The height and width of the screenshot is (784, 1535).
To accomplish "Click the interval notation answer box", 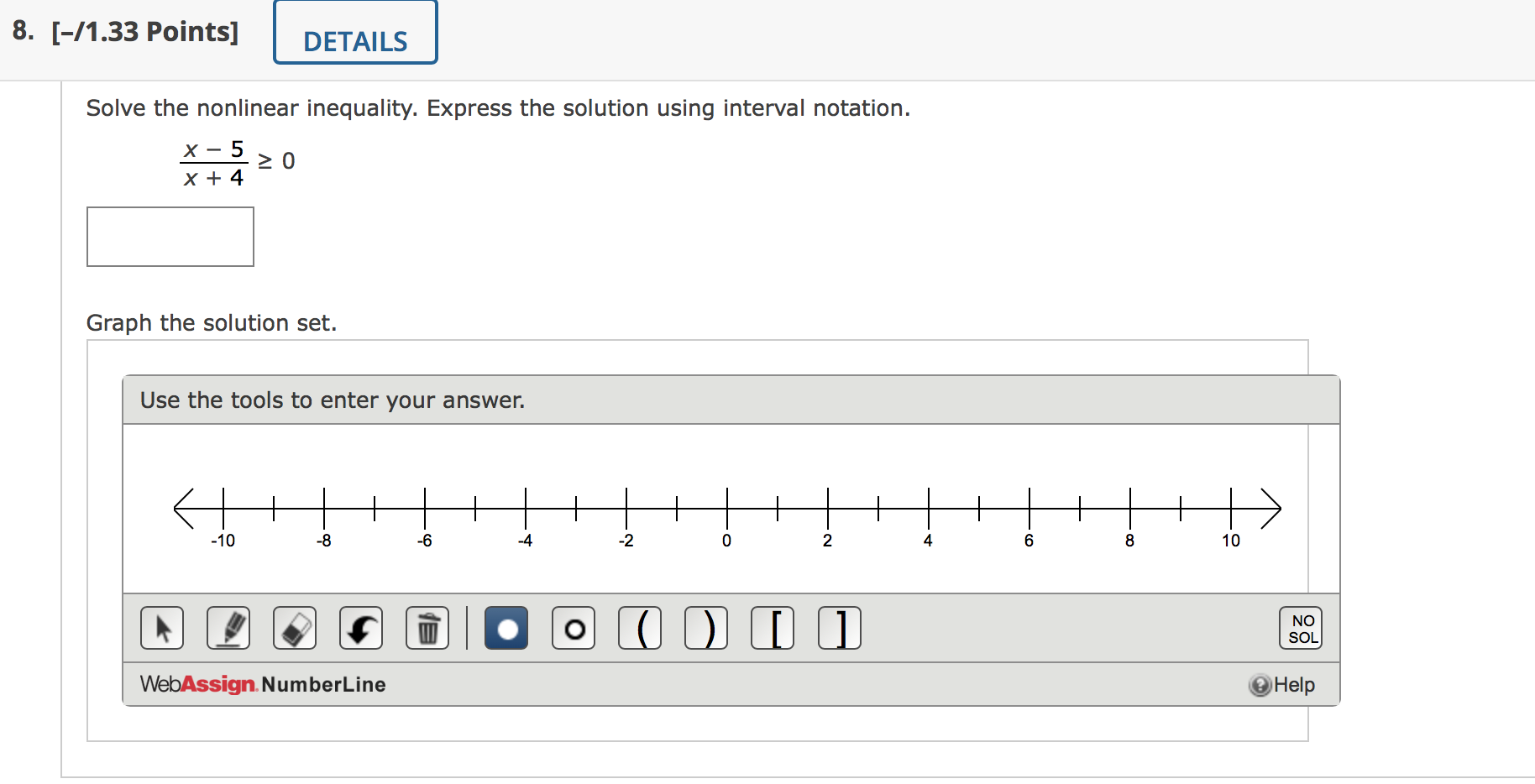I will [170, 237].
